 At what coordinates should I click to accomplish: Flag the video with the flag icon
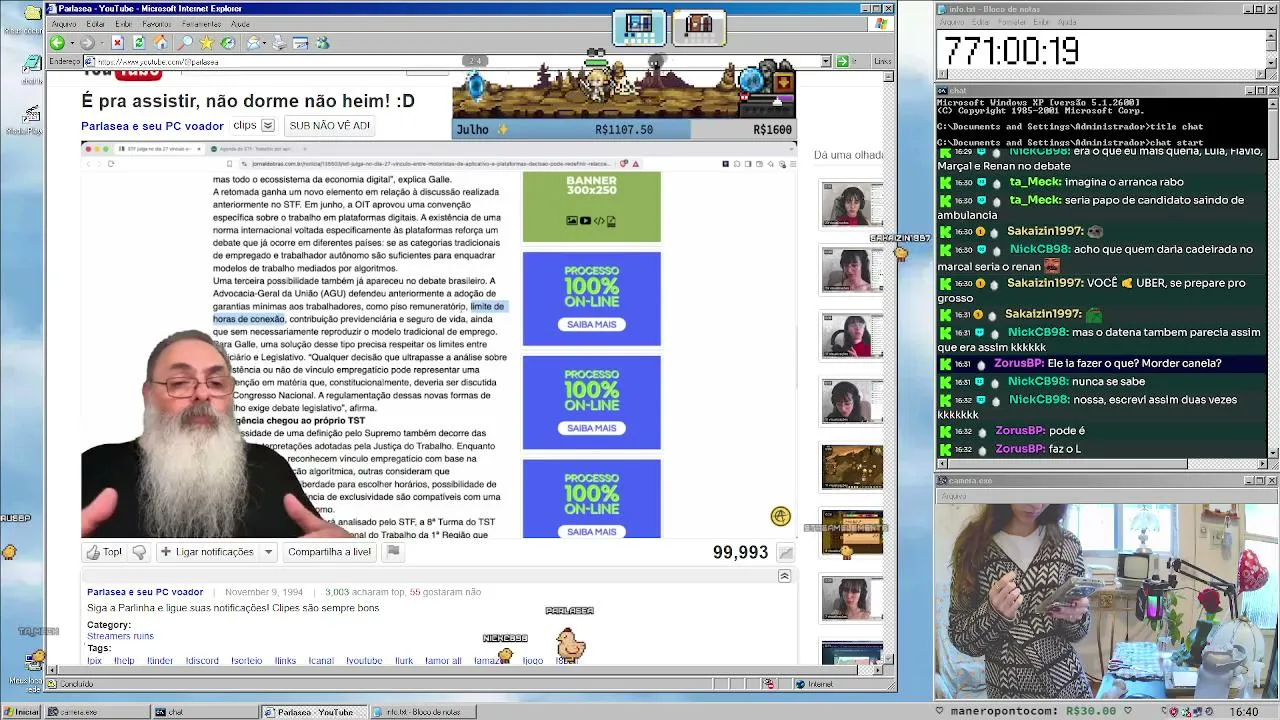tap(393, 551)
